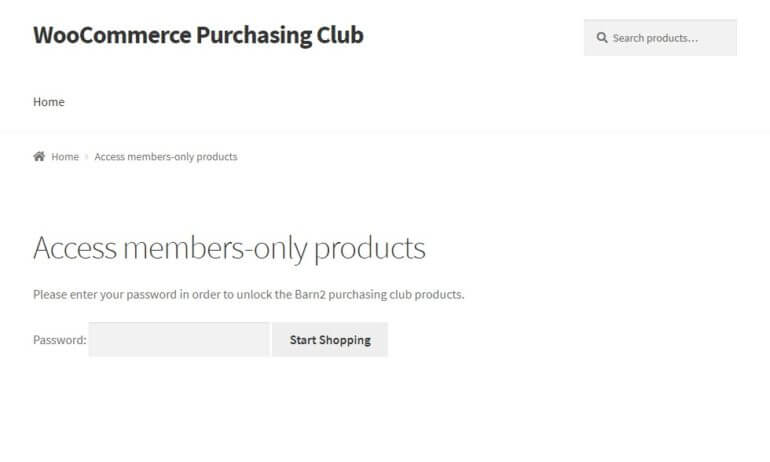This screenshot has width=770, height=462.
Task: Focus the Password input box
Action: tap(179, 340)
